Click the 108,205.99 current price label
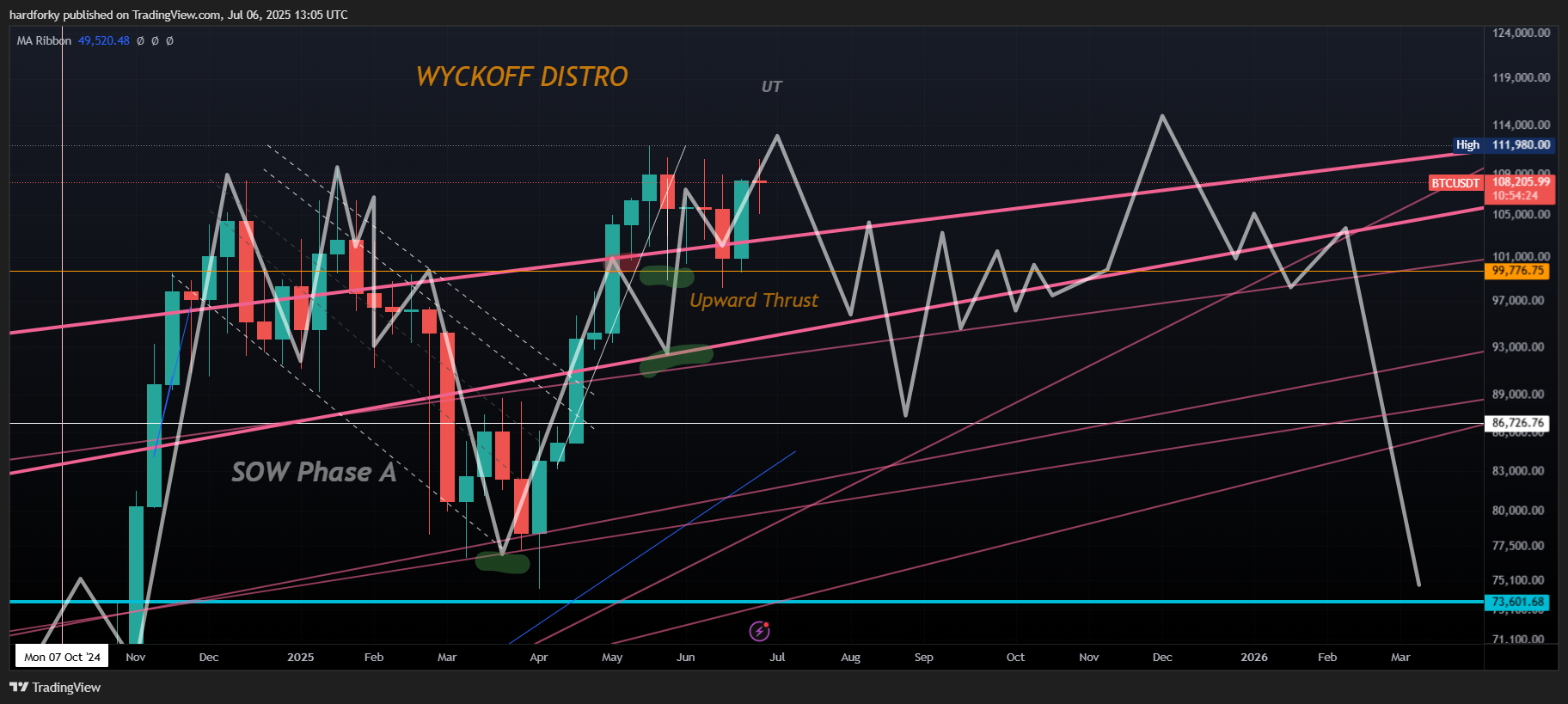The height and width of the screenshot is (704, 1568). tap(1521, 182)
